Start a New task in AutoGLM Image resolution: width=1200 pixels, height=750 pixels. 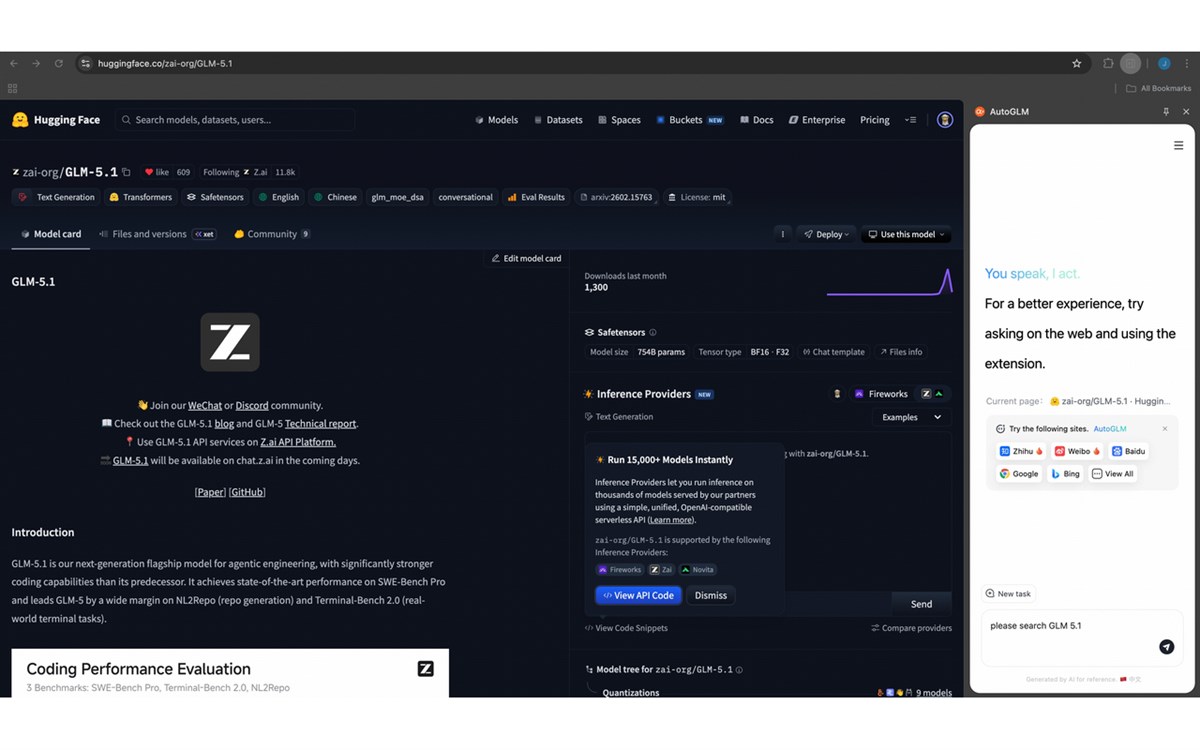1008,594
